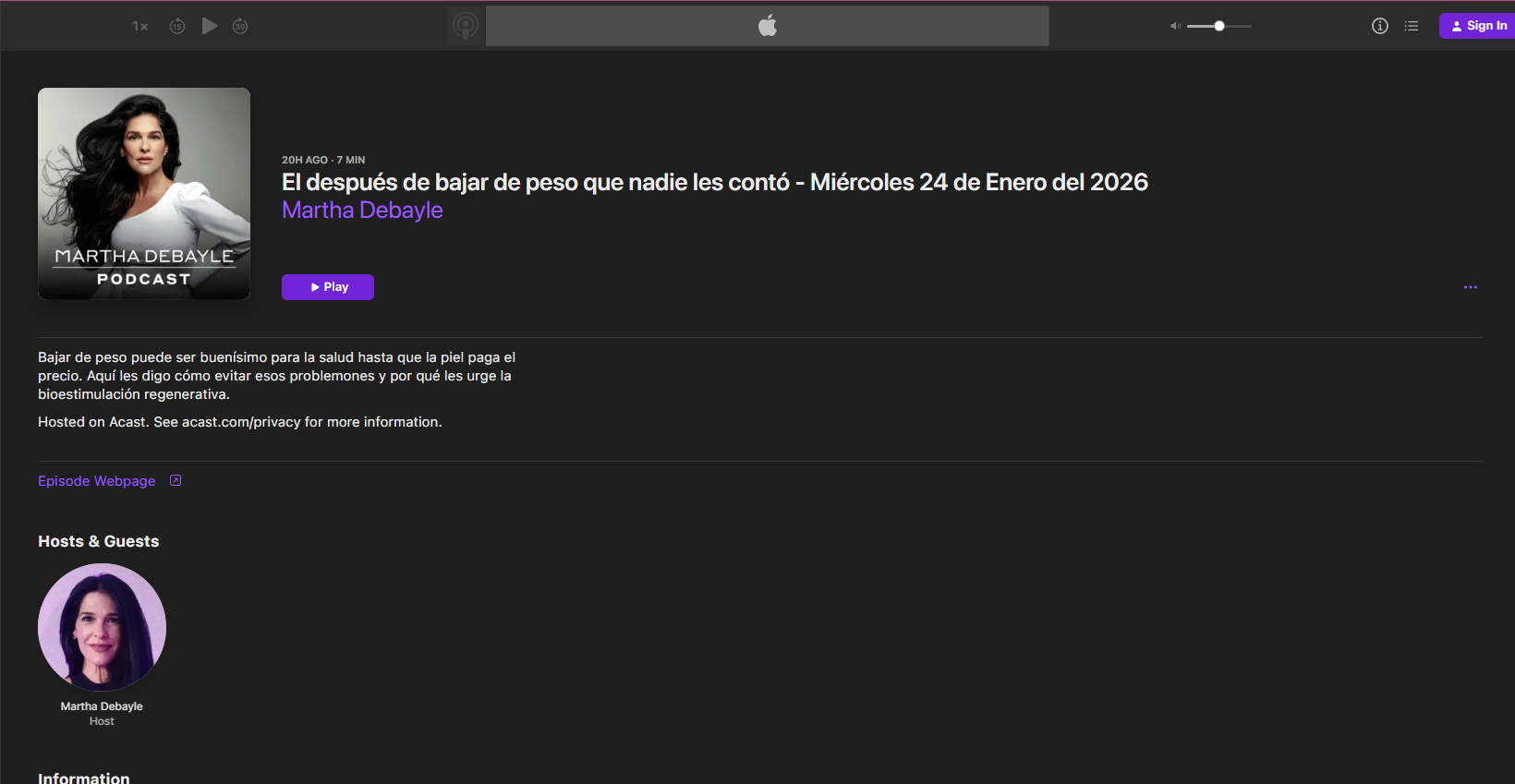Click the Hosts & Guests heading
The image size is (1515, 784).
point(99,541)
